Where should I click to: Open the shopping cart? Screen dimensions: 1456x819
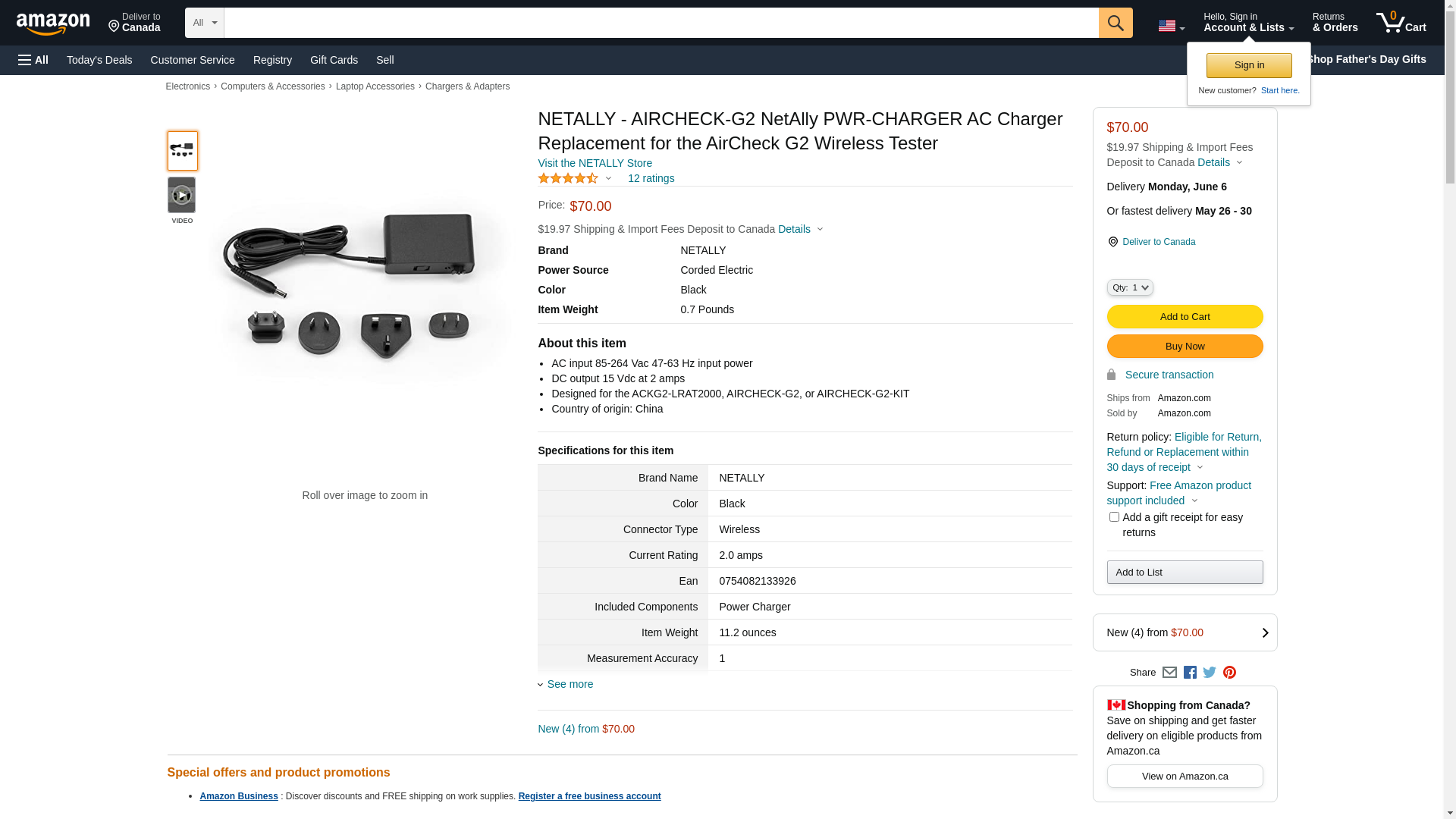point(1401,23)
